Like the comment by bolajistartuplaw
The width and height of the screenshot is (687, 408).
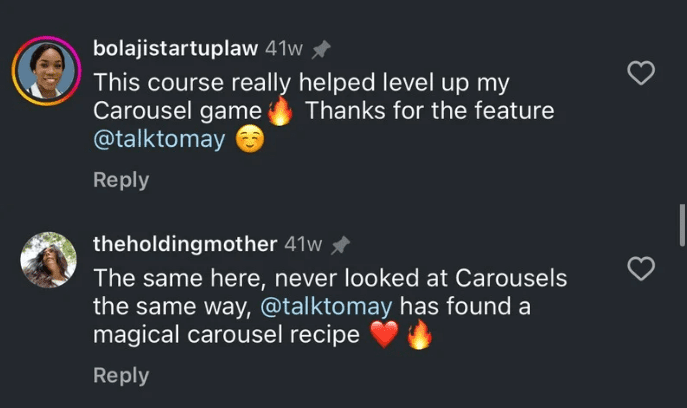(640, 72)
